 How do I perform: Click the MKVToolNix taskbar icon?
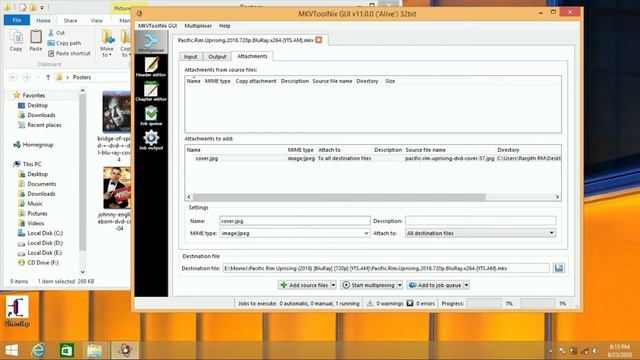coord(125,350)
